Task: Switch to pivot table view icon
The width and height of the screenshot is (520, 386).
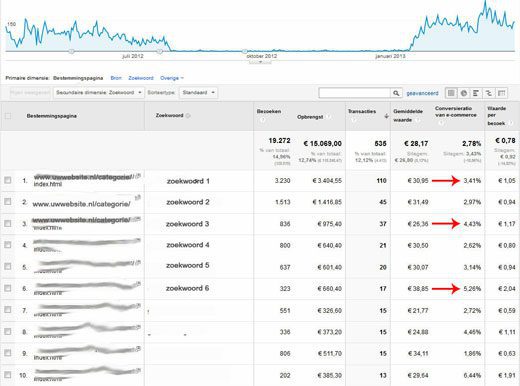Action: pos(501,93)
